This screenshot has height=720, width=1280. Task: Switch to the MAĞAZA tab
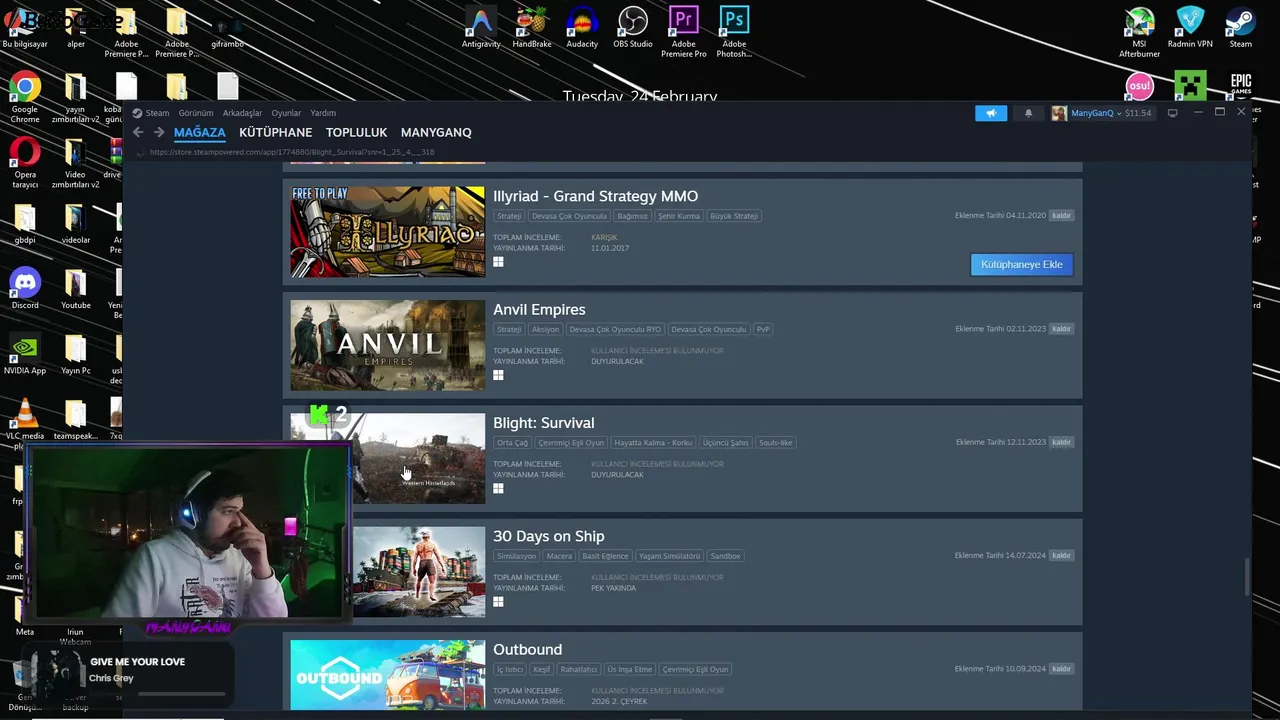(x=200, y=132)
